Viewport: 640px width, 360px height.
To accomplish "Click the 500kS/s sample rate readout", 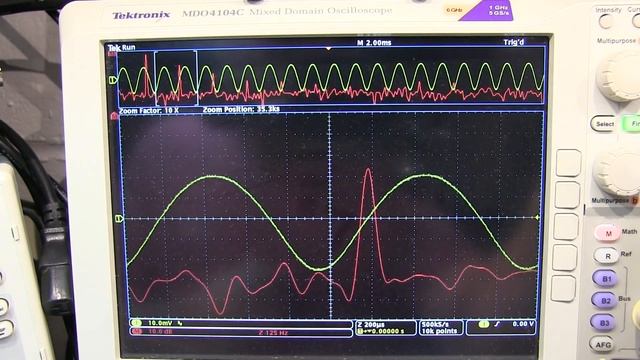I will (436, 324).
